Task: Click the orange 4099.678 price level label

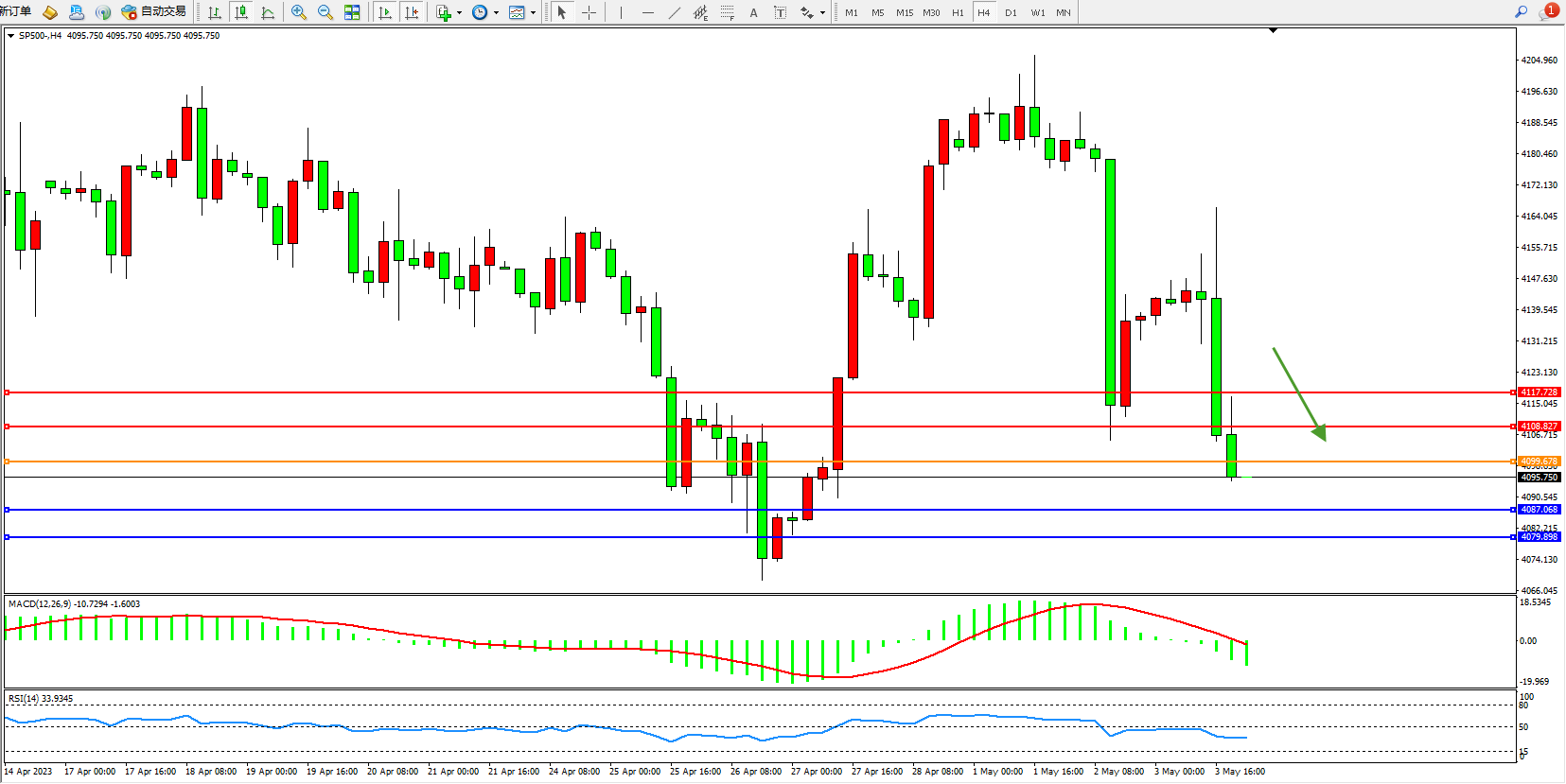Action: (1539, 462)
